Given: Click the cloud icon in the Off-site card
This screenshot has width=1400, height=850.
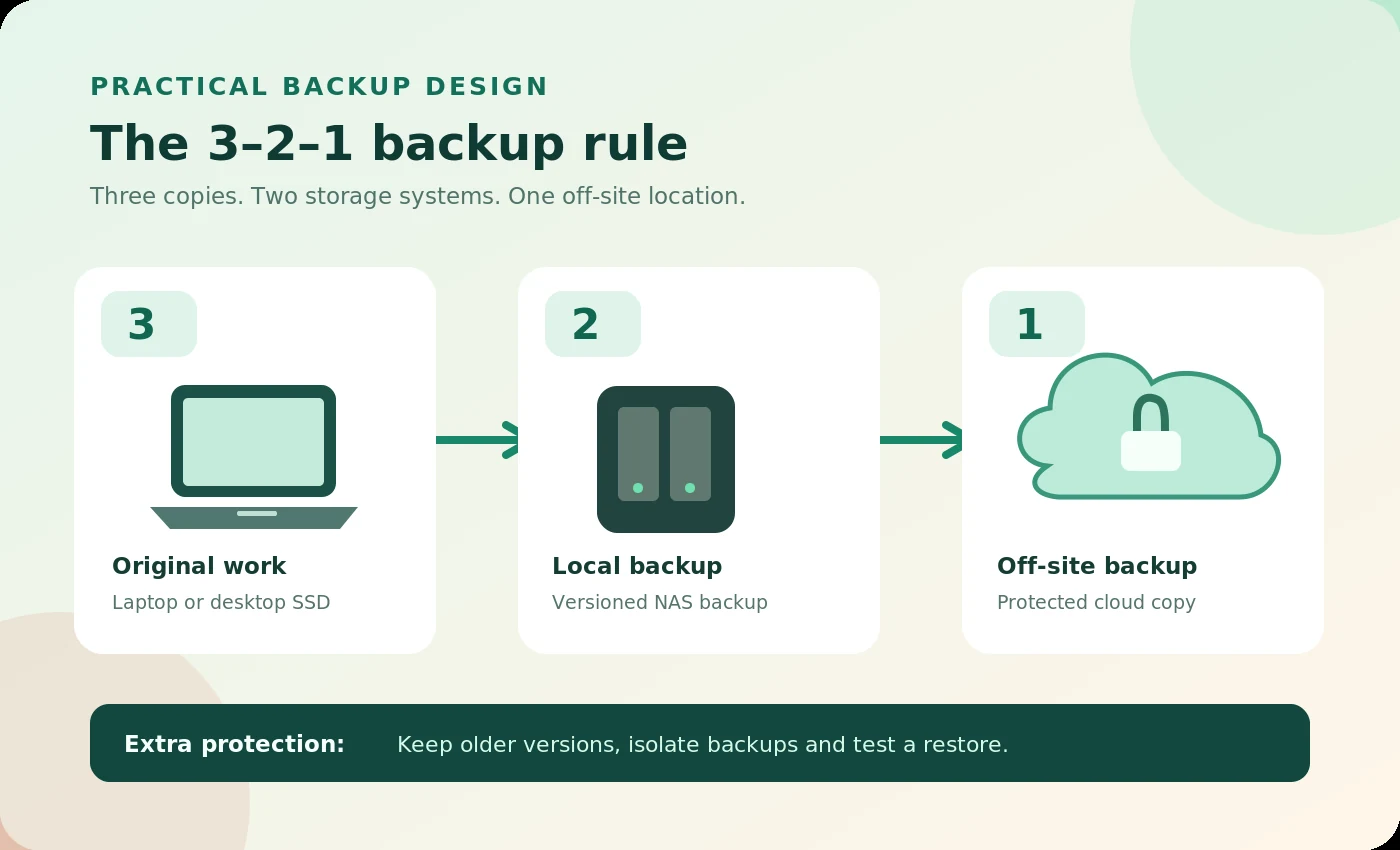Looking at the screenshot, I should click(x=1149, y=426).
